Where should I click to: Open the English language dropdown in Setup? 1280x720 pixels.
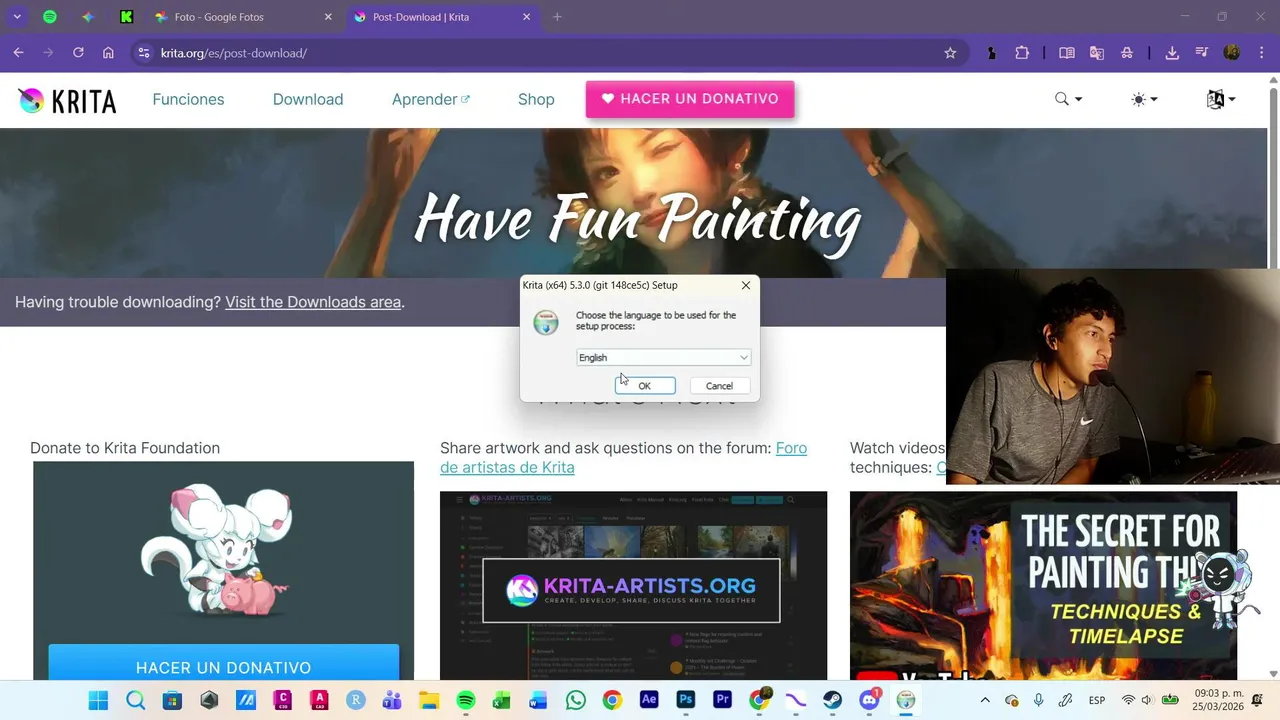click(664, 357)
